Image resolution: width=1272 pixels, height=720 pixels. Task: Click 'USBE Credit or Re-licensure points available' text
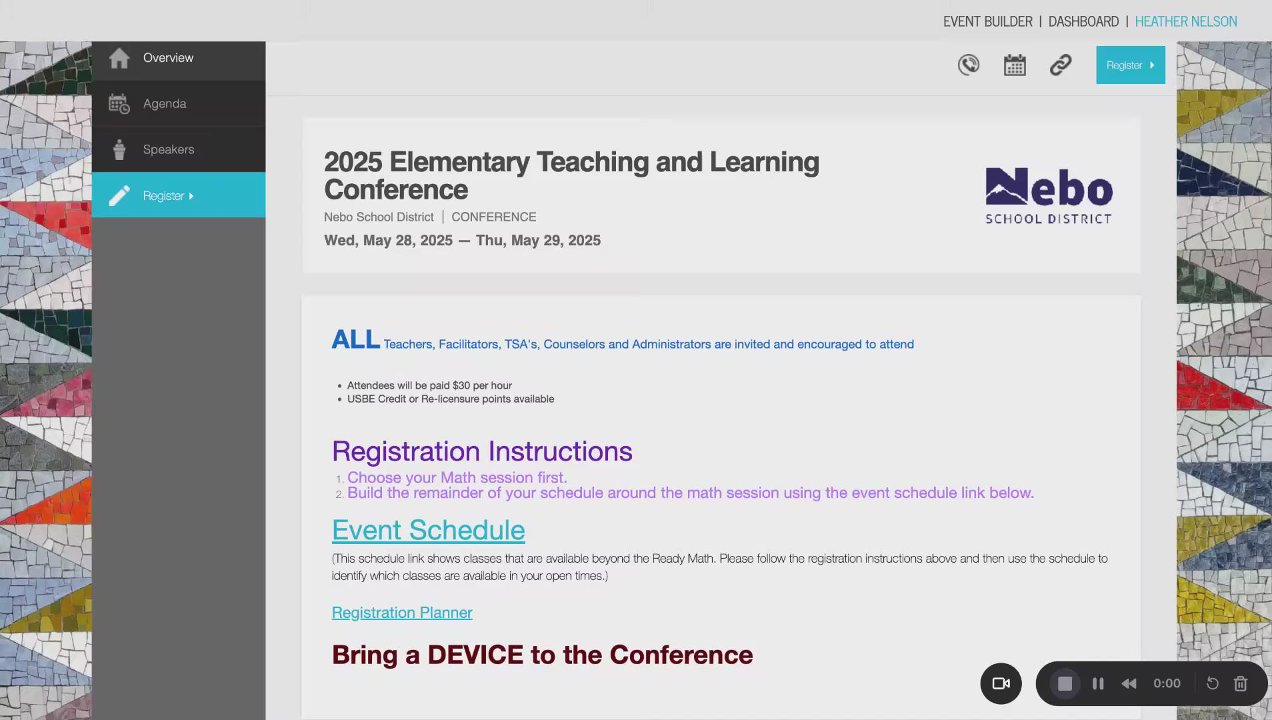click(x=450, y=399)
